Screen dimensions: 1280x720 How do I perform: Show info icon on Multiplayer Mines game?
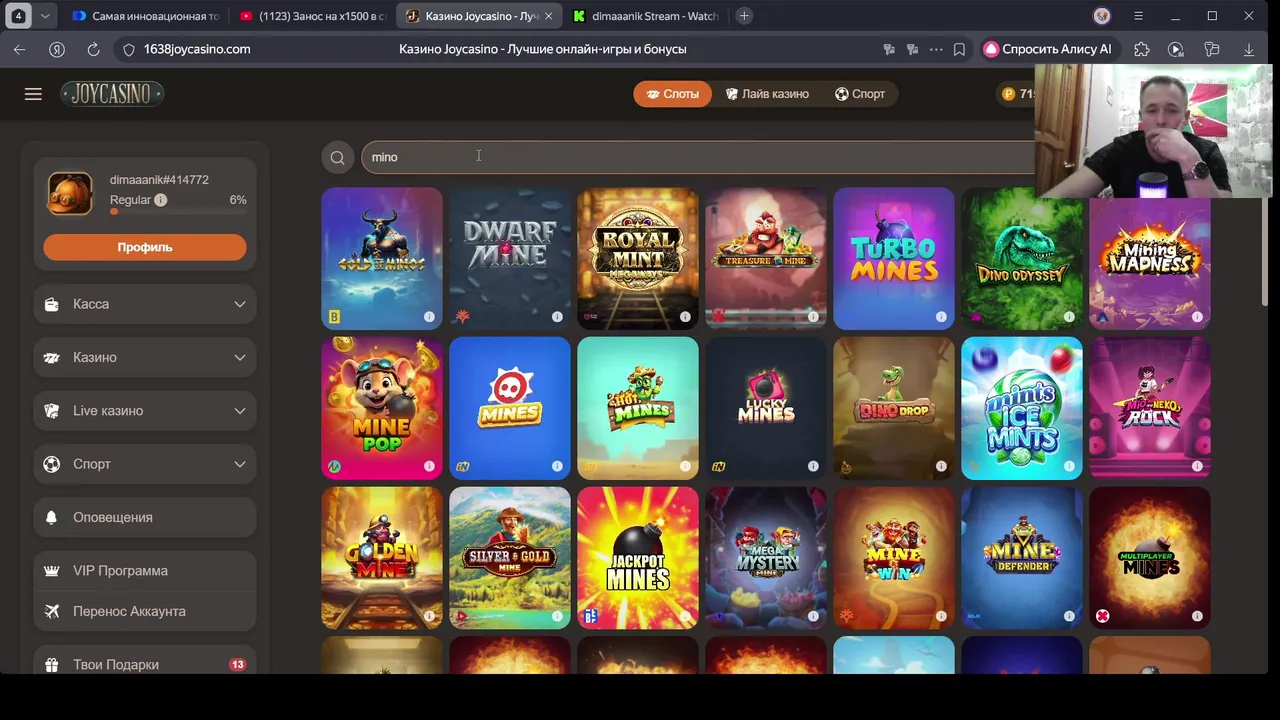pyautogui.click(x=1197, y=616)
